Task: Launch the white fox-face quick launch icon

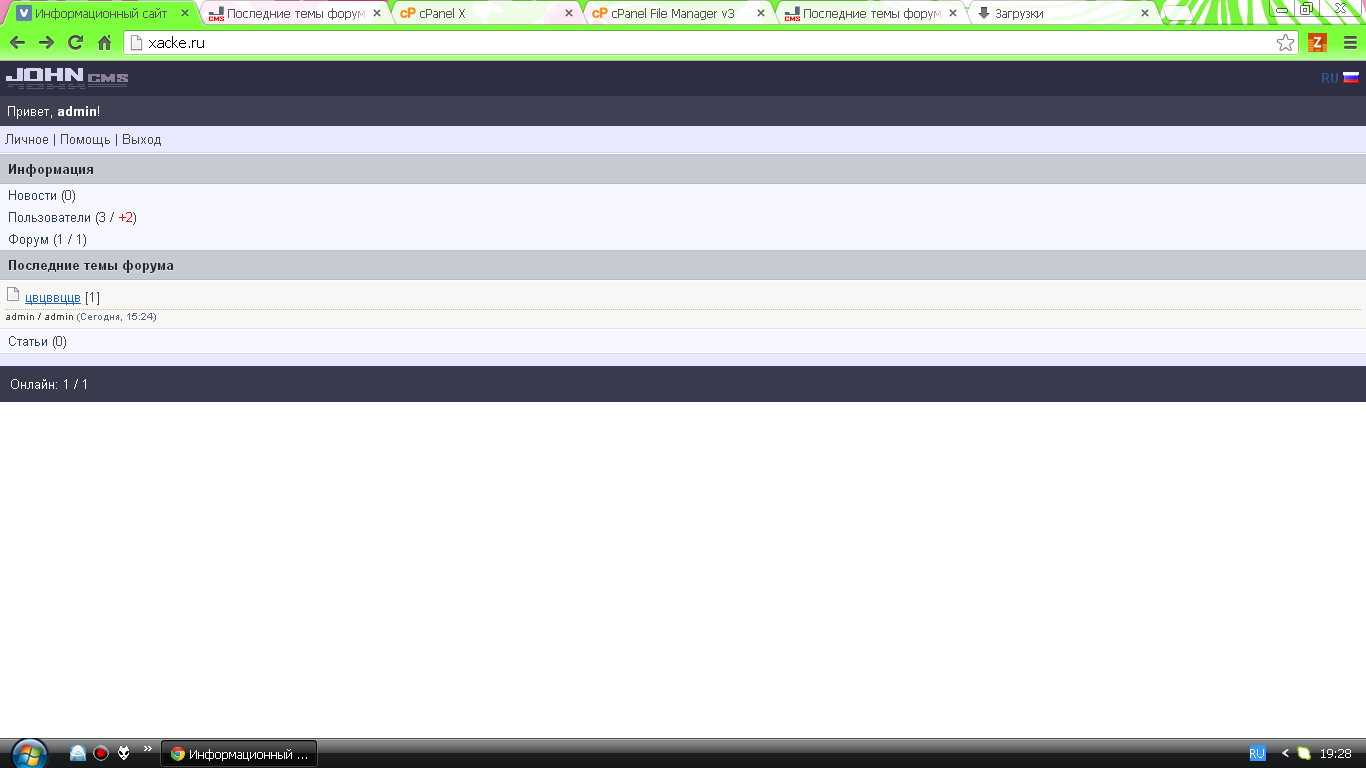Action: (124, 753)
